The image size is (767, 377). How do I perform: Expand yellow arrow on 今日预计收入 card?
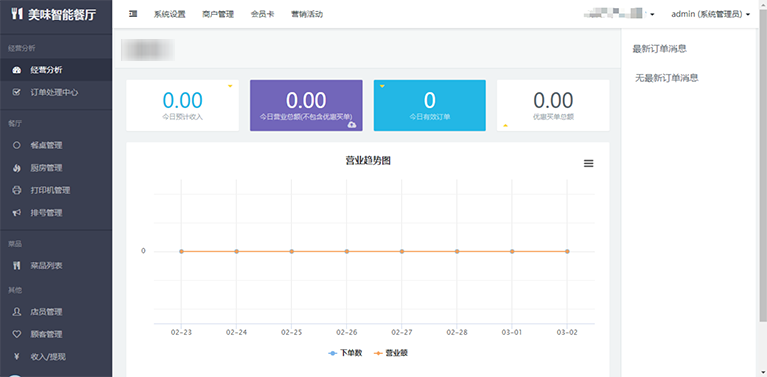tap(230, 87)
